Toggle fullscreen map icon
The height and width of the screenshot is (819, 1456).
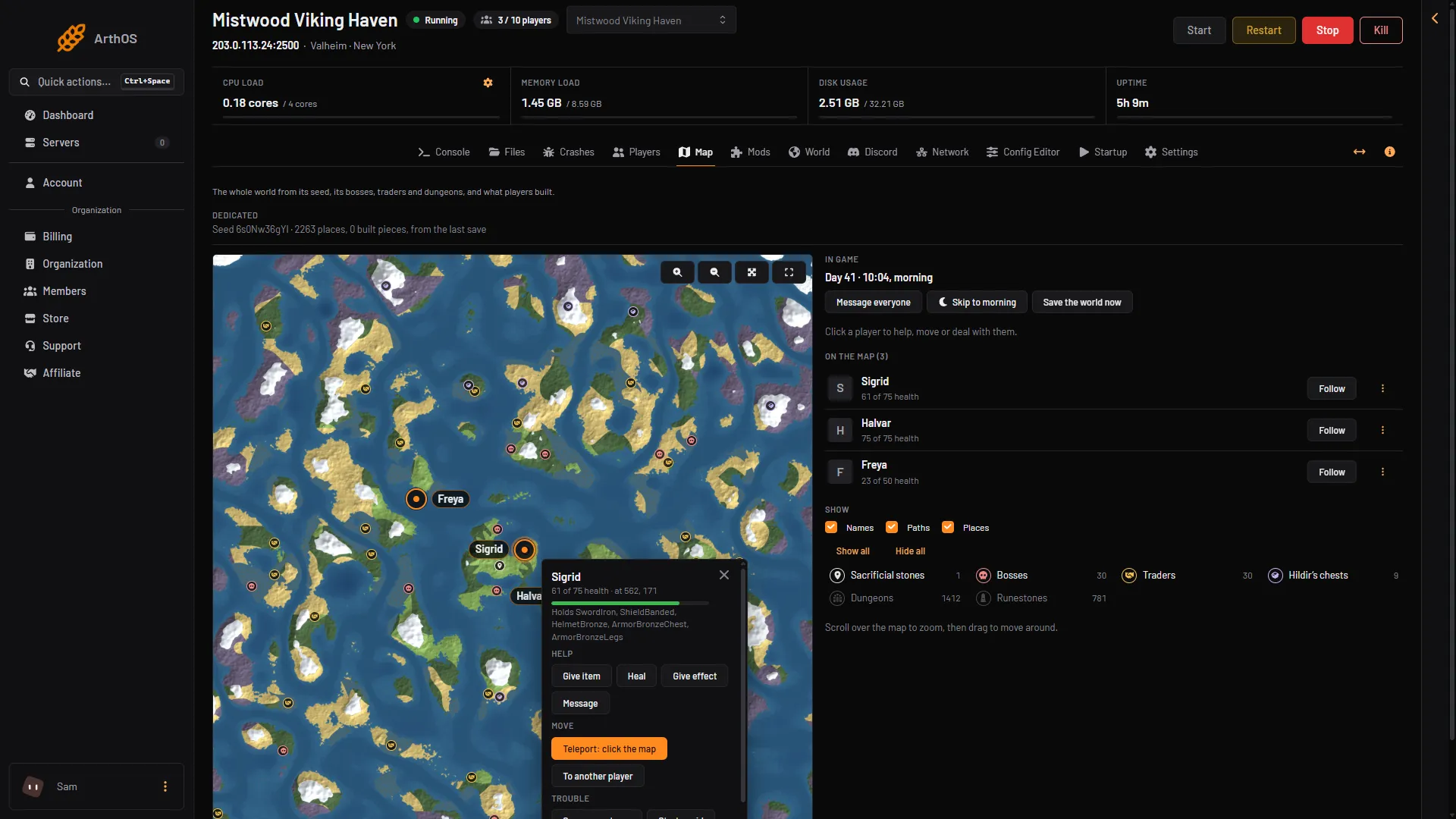(789, 272)
